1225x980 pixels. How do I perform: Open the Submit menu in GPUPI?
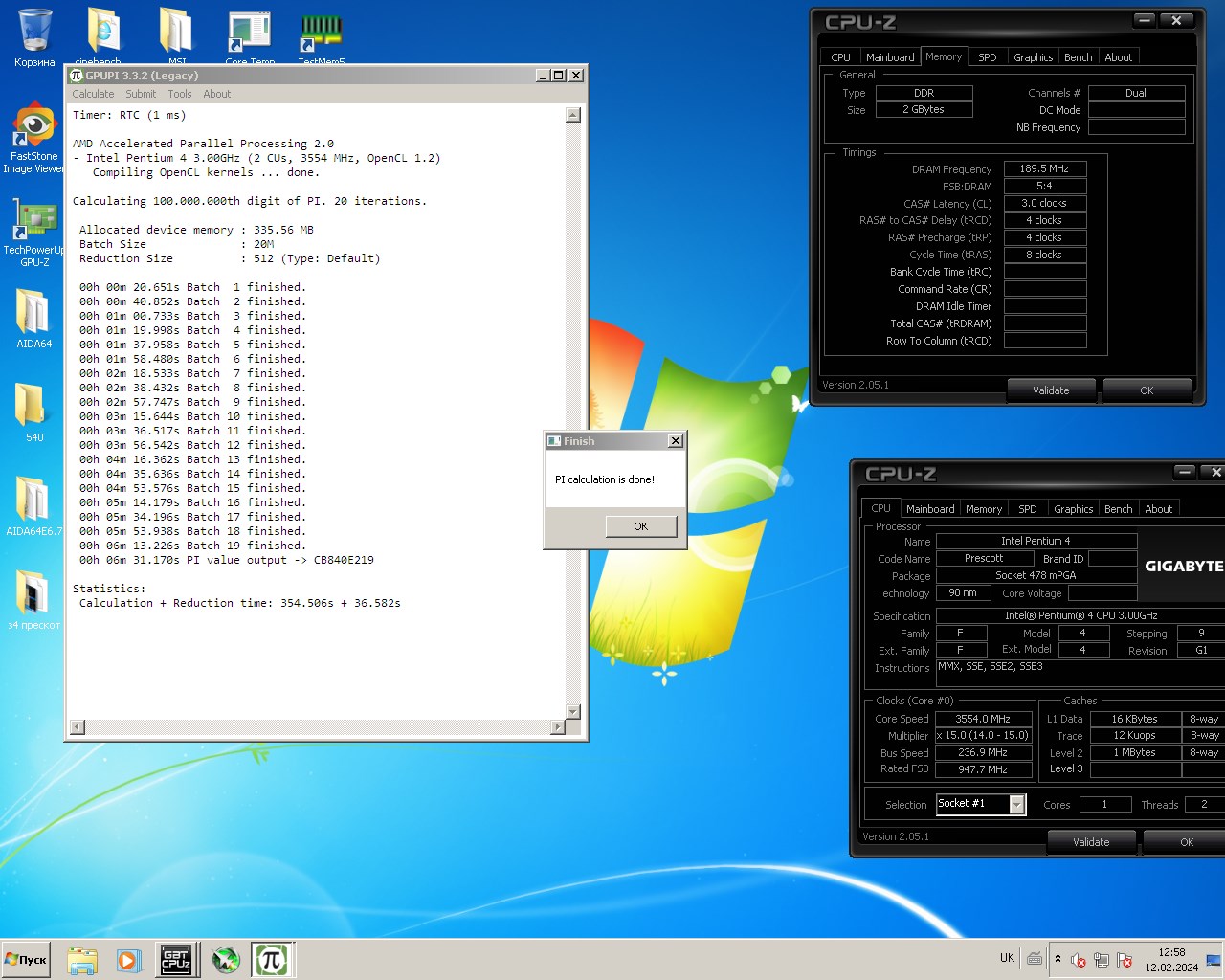[141, 94]
